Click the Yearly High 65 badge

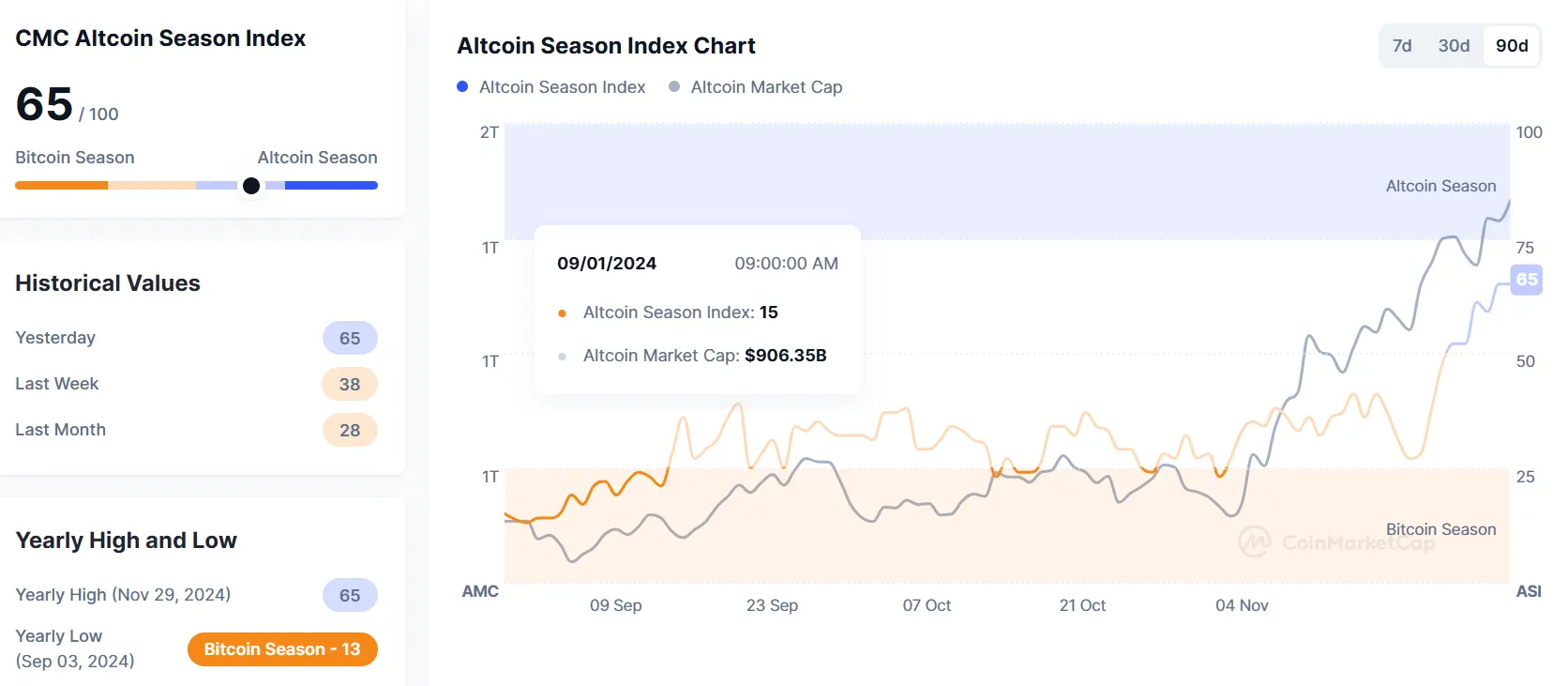(x=350, y=596)
